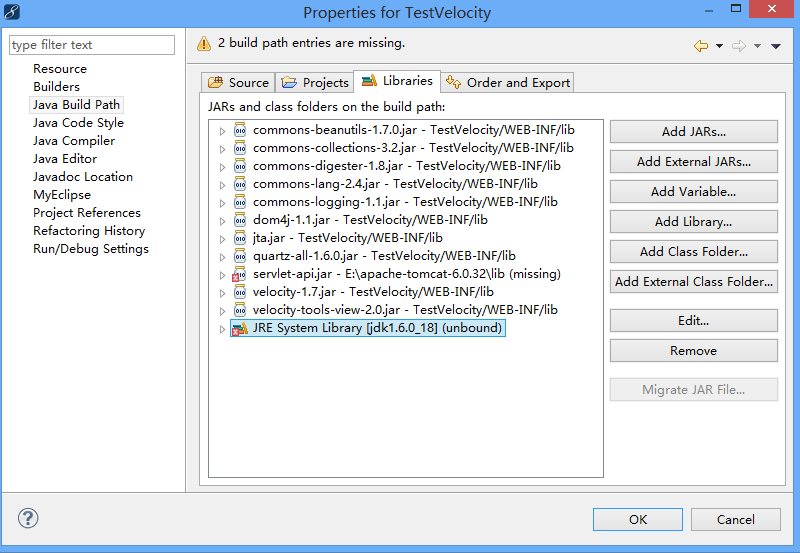
Task: Open back history dropdown arrow
Action: [x=719, y=46]
